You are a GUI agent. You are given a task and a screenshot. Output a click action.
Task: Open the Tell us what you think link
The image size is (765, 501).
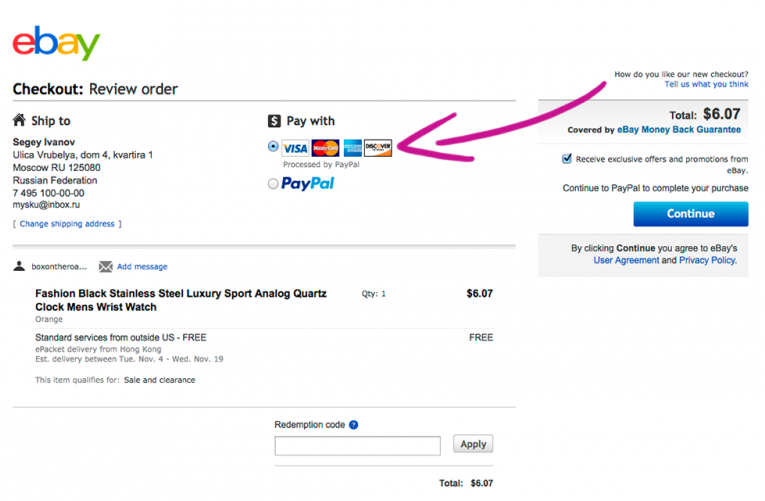tap(706, 84)
